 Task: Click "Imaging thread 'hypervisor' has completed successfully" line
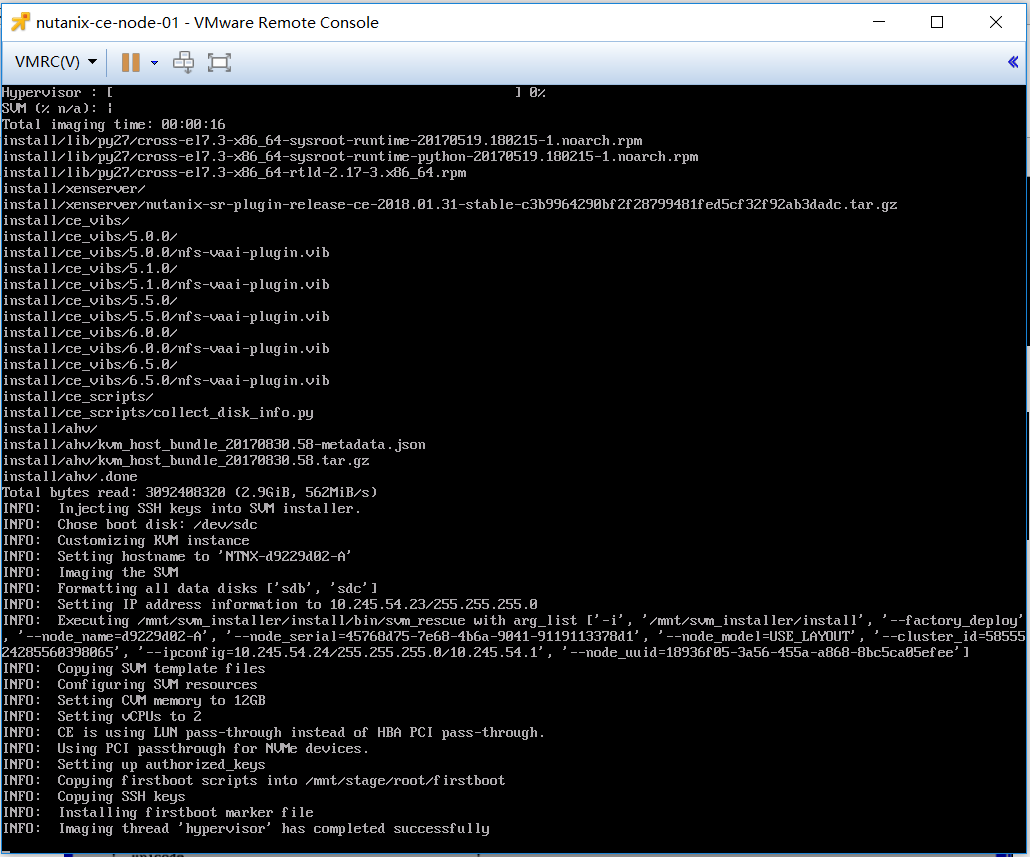246,829
